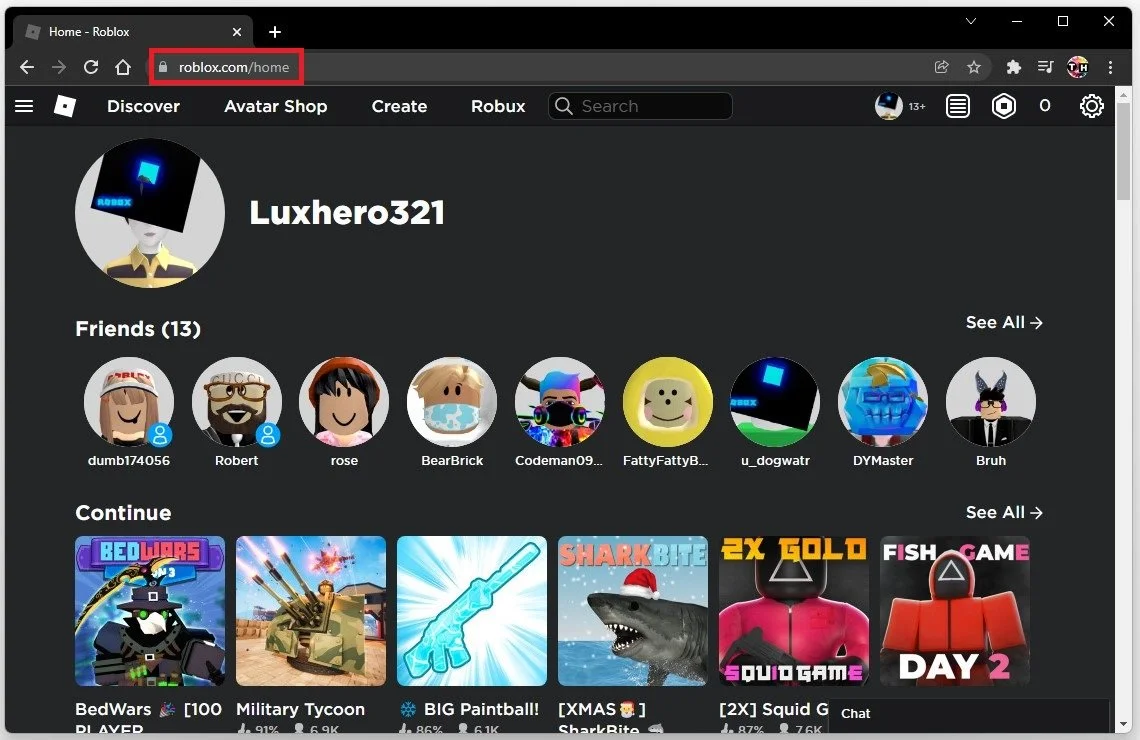Open the BIG Paintball! game thumbnail
The image size is (1140, 740).
pos(472,611)
